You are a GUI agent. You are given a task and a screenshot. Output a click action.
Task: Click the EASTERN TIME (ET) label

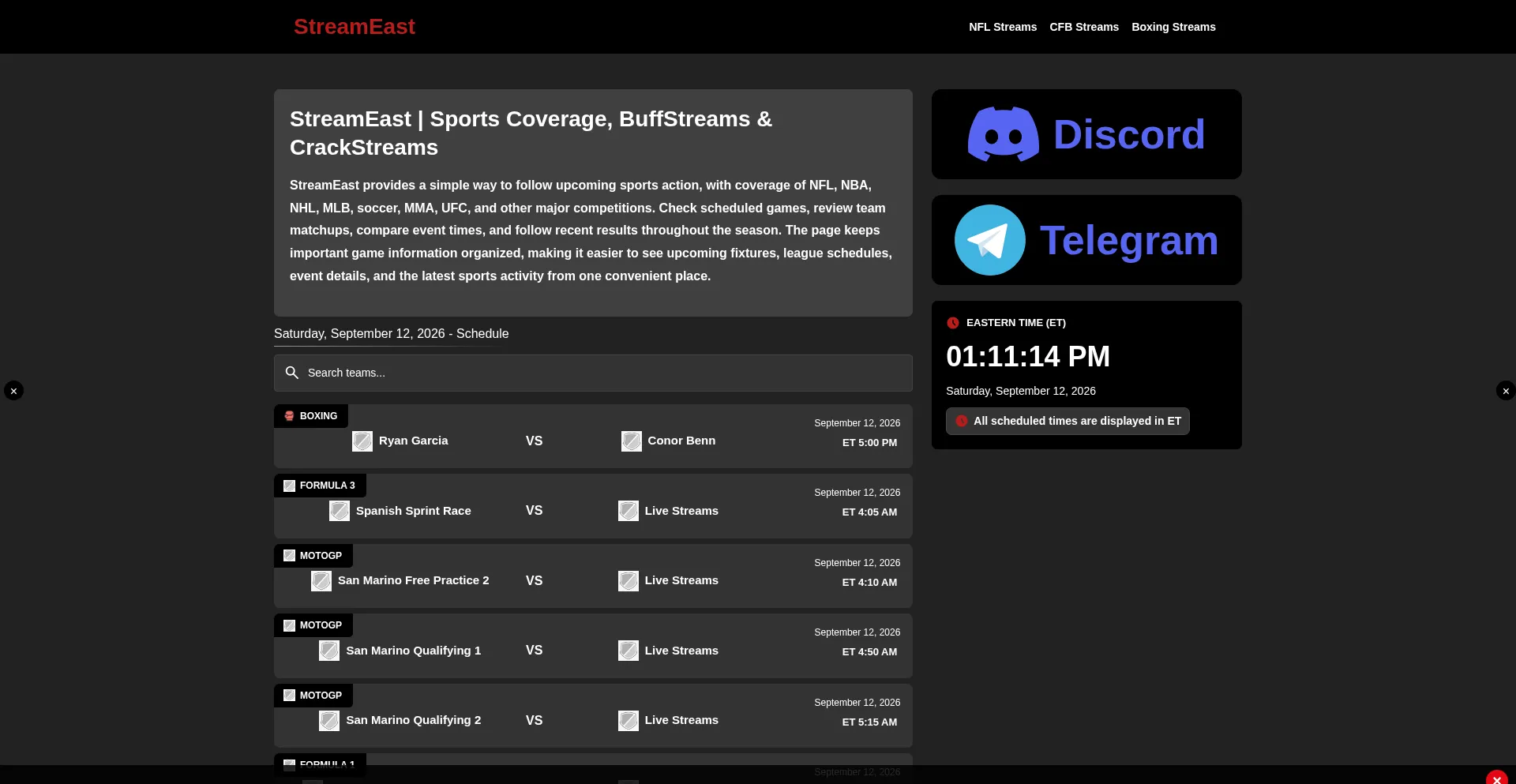1016,323
